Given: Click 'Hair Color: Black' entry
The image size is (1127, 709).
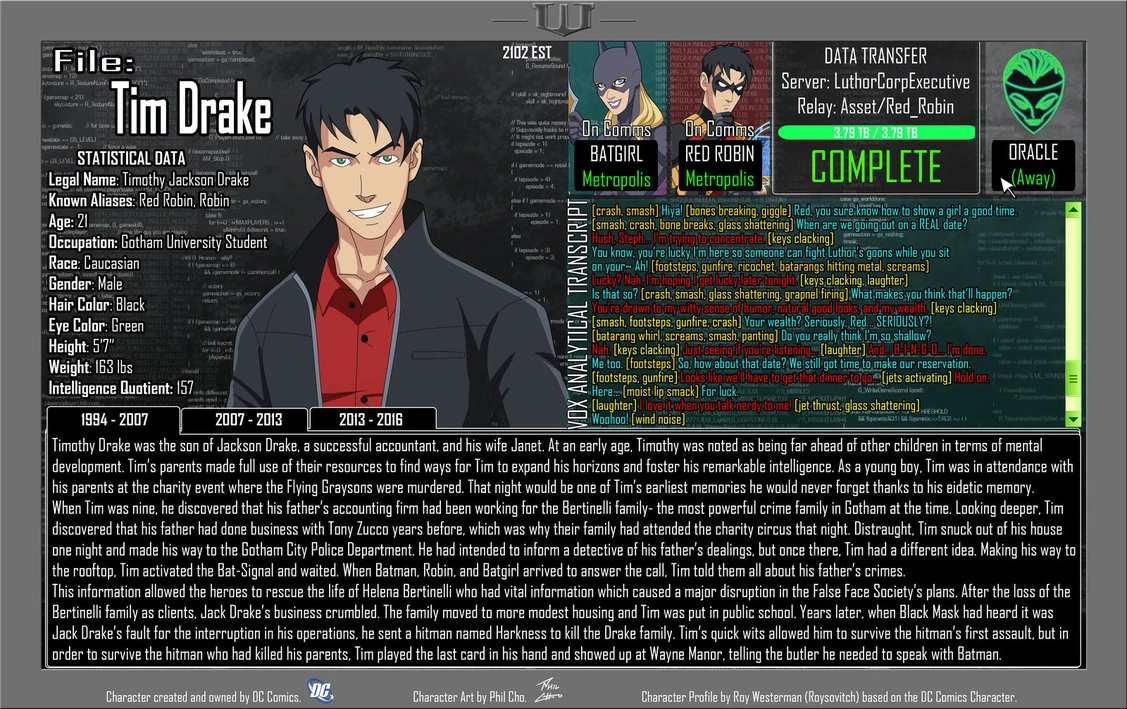Looking at the screenshot, I should pos(96,305).
